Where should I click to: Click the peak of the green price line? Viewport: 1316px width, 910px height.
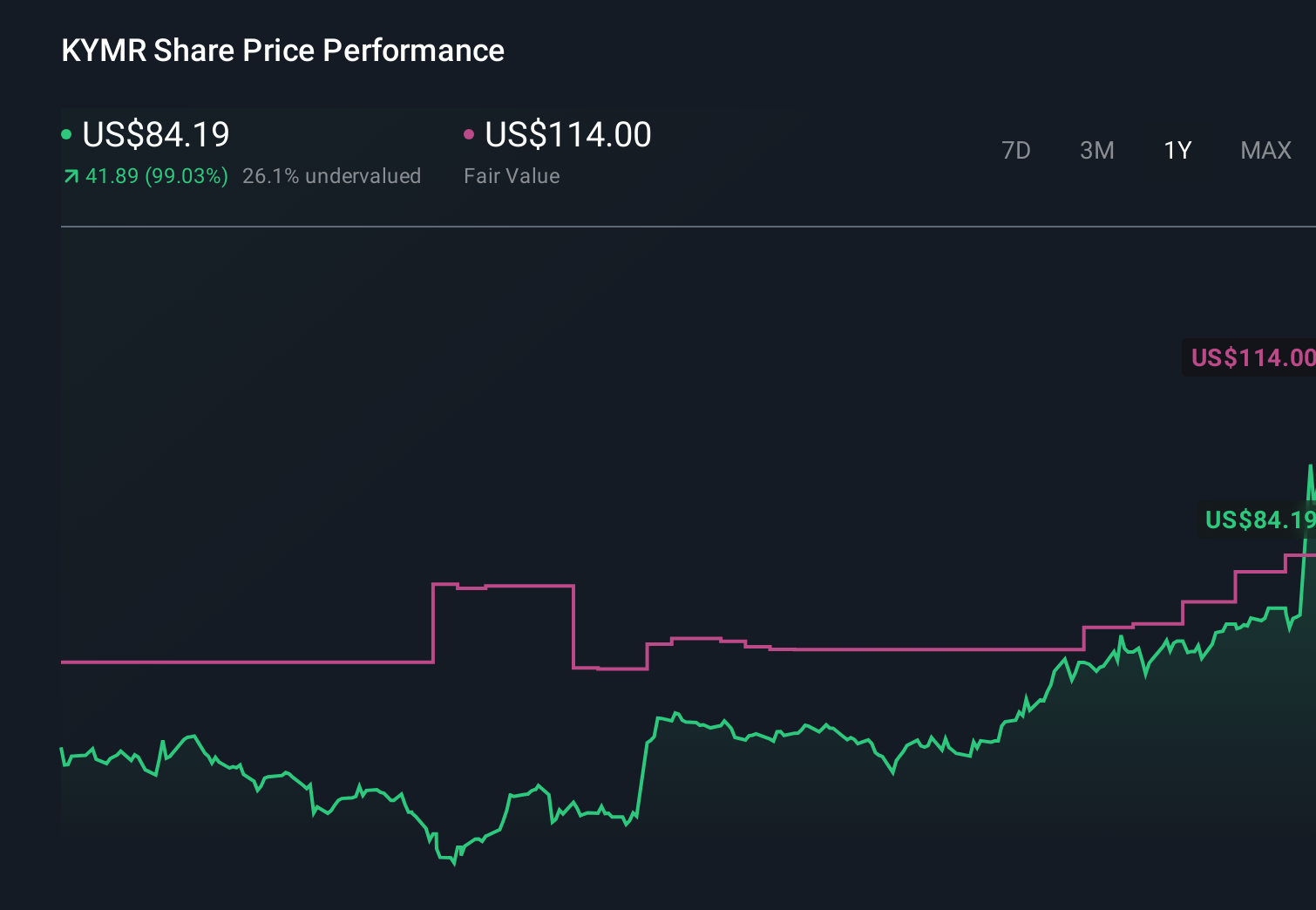point(1309,466)
